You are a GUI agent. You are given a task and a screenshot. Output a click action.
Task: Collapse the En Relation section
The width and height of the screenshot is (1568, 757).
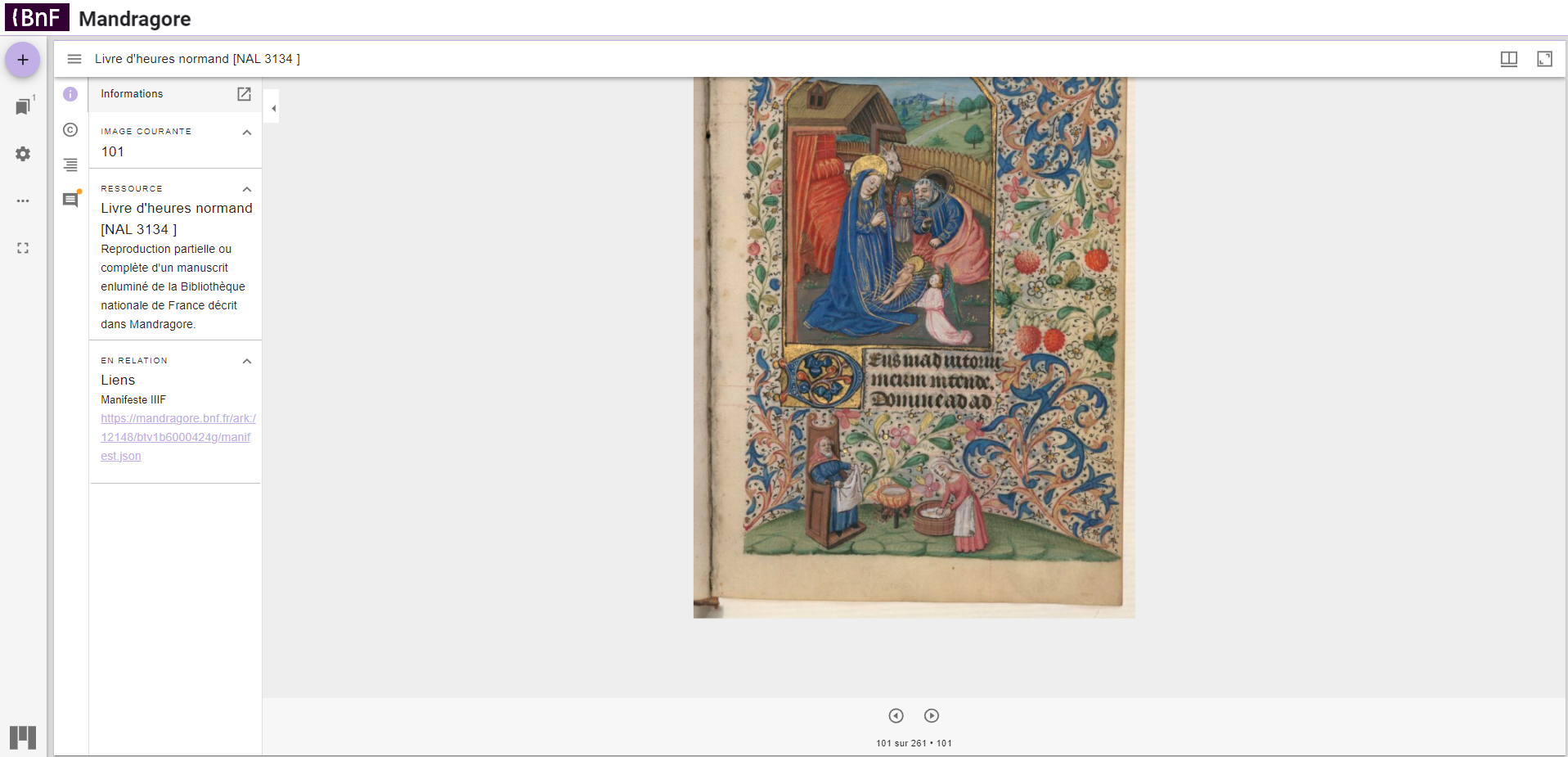tap(246, 361)
